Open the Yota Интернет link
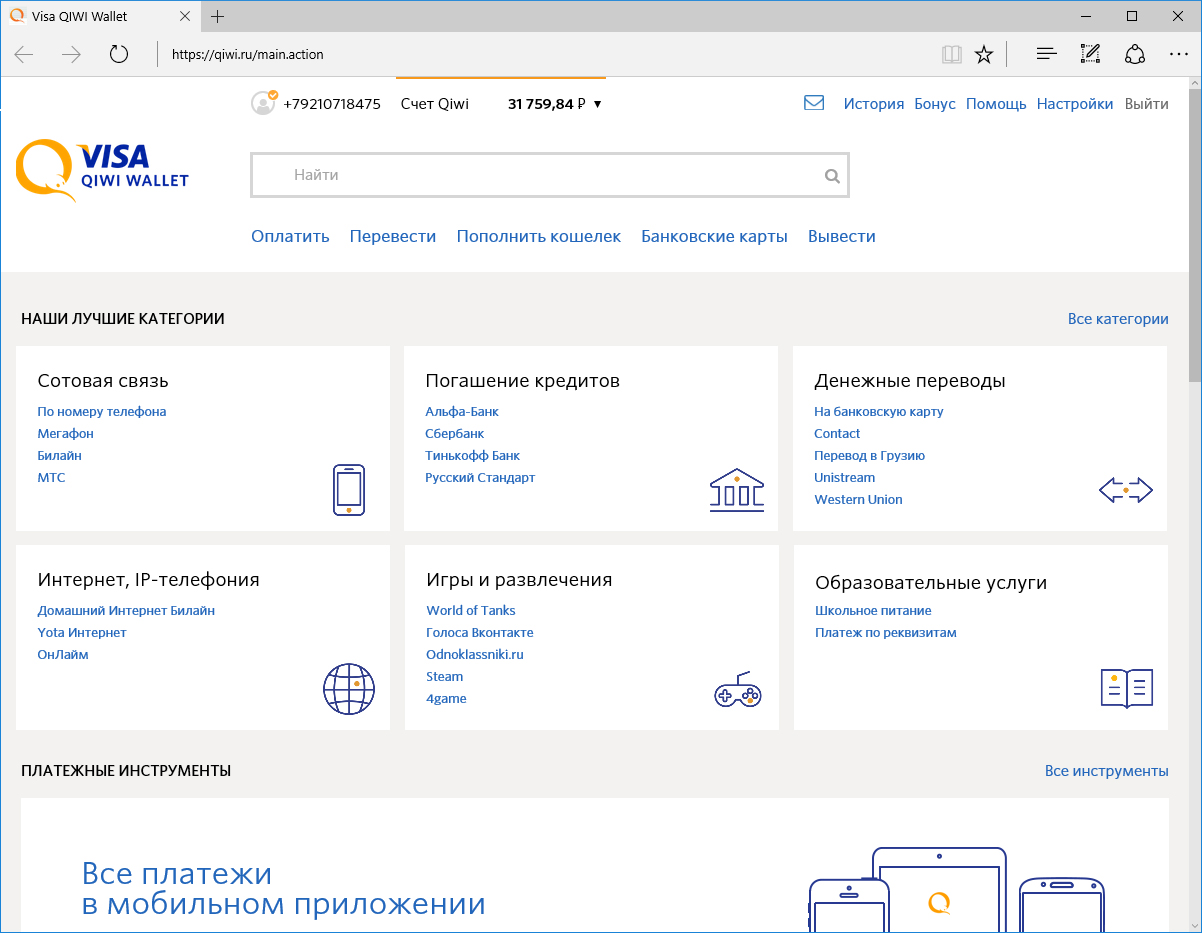This screenshot has height=933, width=1202. pyautogui.click(x=82, y=632)
